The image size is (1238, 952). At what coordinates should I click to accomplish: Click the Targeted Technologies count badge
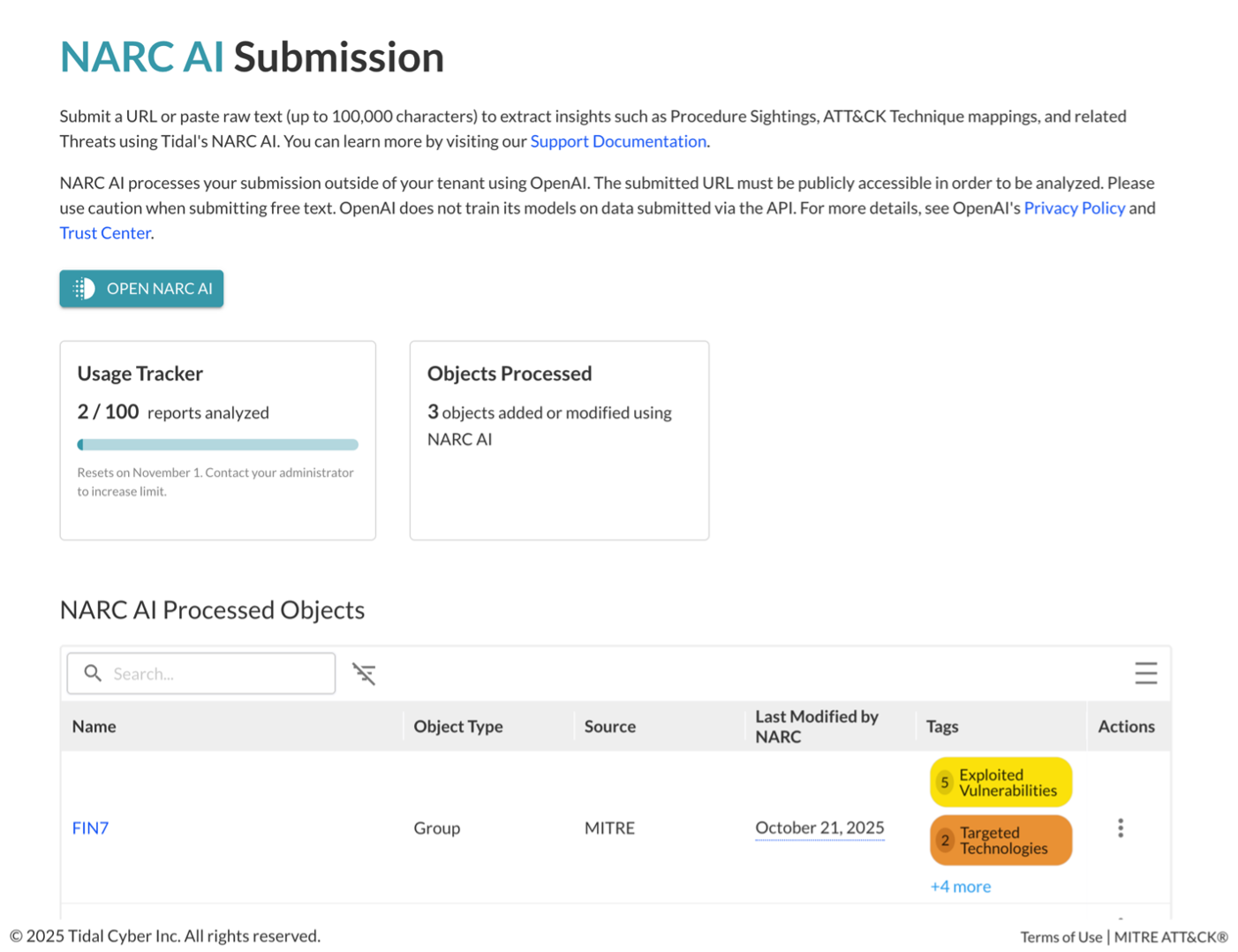tap(944, 841)
